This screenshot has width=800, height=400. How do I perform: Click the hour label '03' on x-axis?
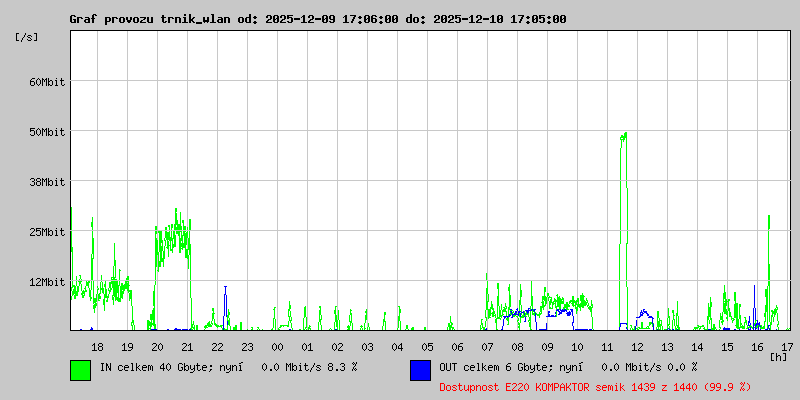pyautogui.click(x=367, y=347)
